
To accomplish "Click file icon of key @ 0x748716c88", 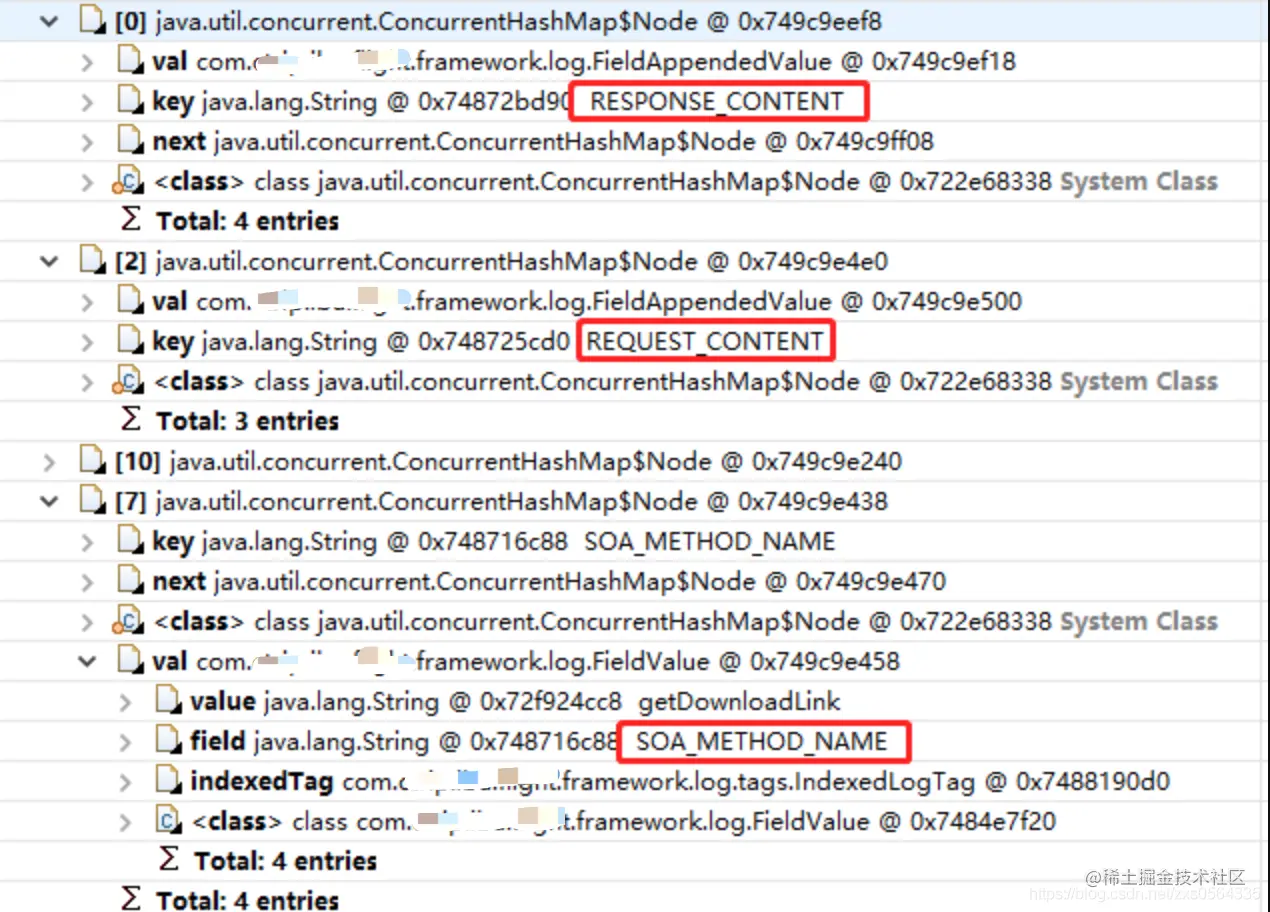I will 130,541.
